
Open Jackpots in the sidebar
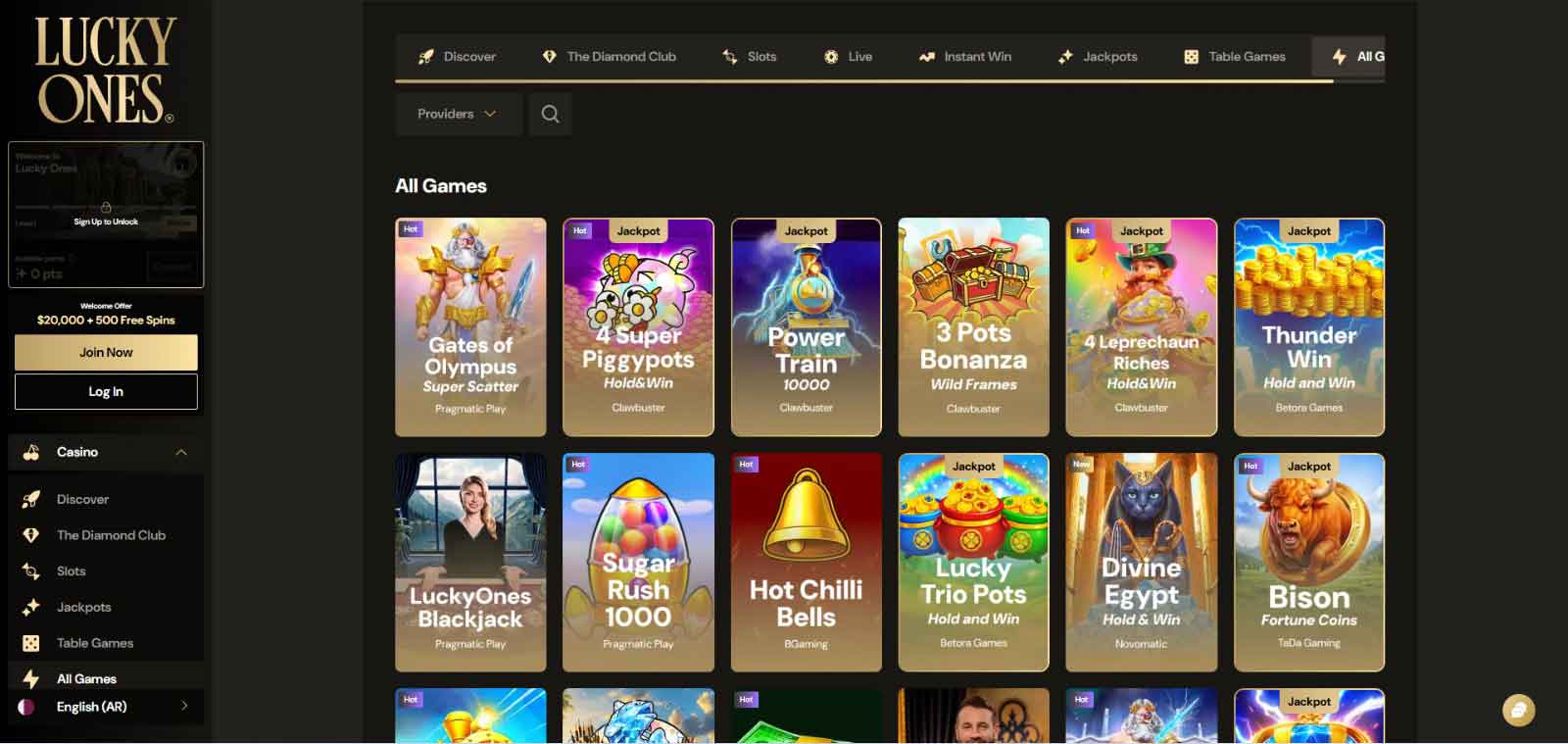106,608
